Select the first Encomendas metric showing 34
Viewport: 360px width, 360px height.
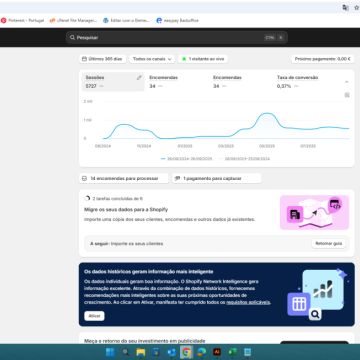(163, 82)
